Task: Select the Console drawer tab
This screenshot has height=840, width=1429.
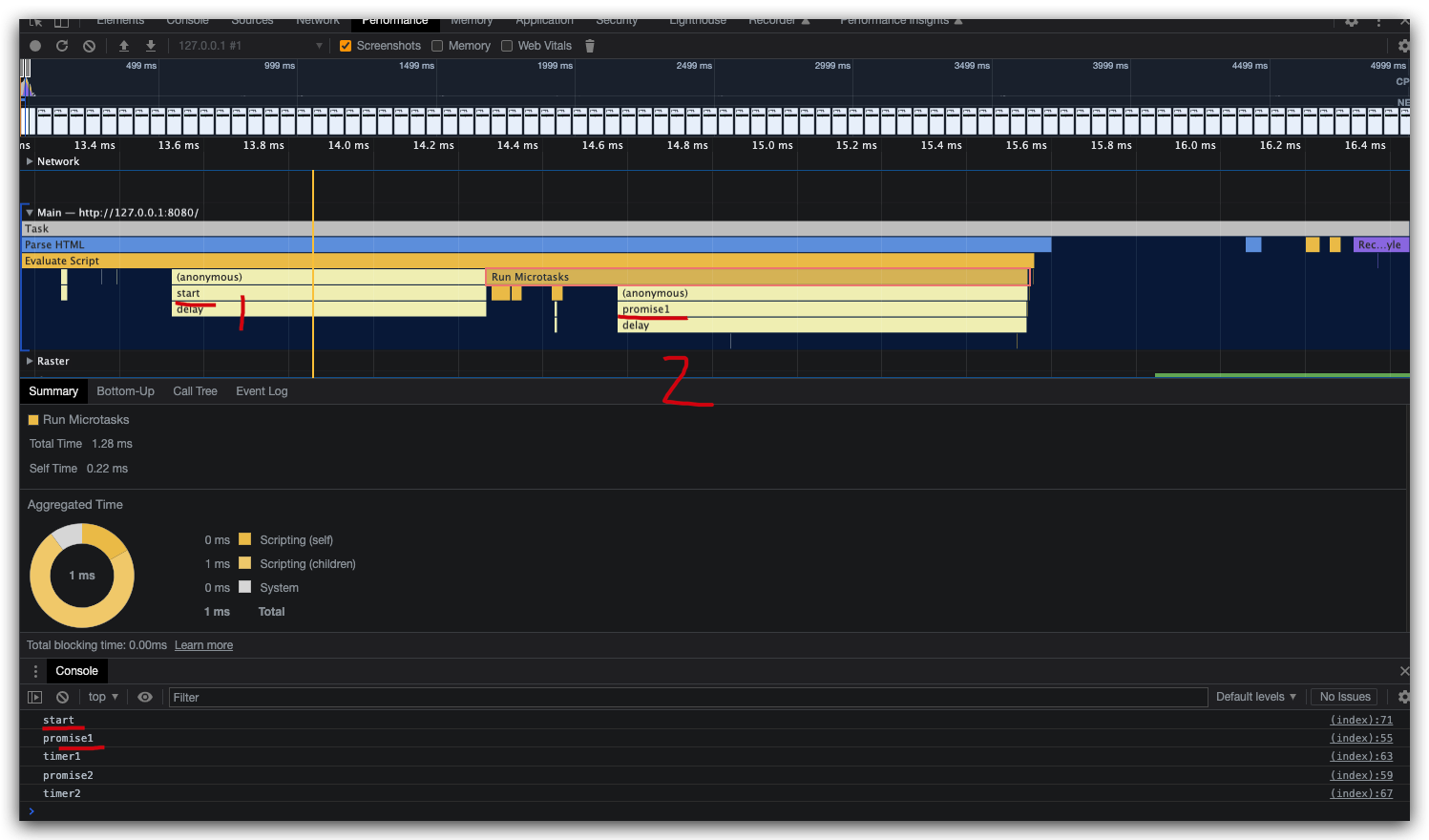Action: (x=76, y=671)
